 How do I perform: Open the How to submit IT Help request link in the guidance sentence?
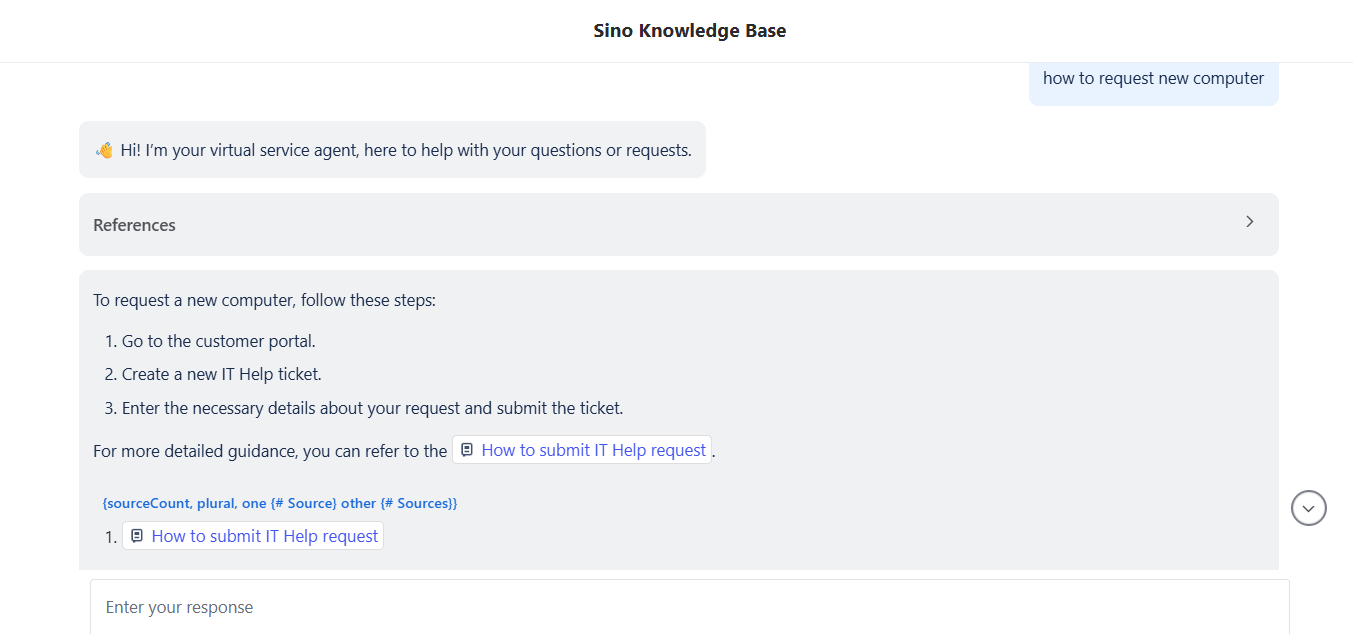(x=582, y=450)
